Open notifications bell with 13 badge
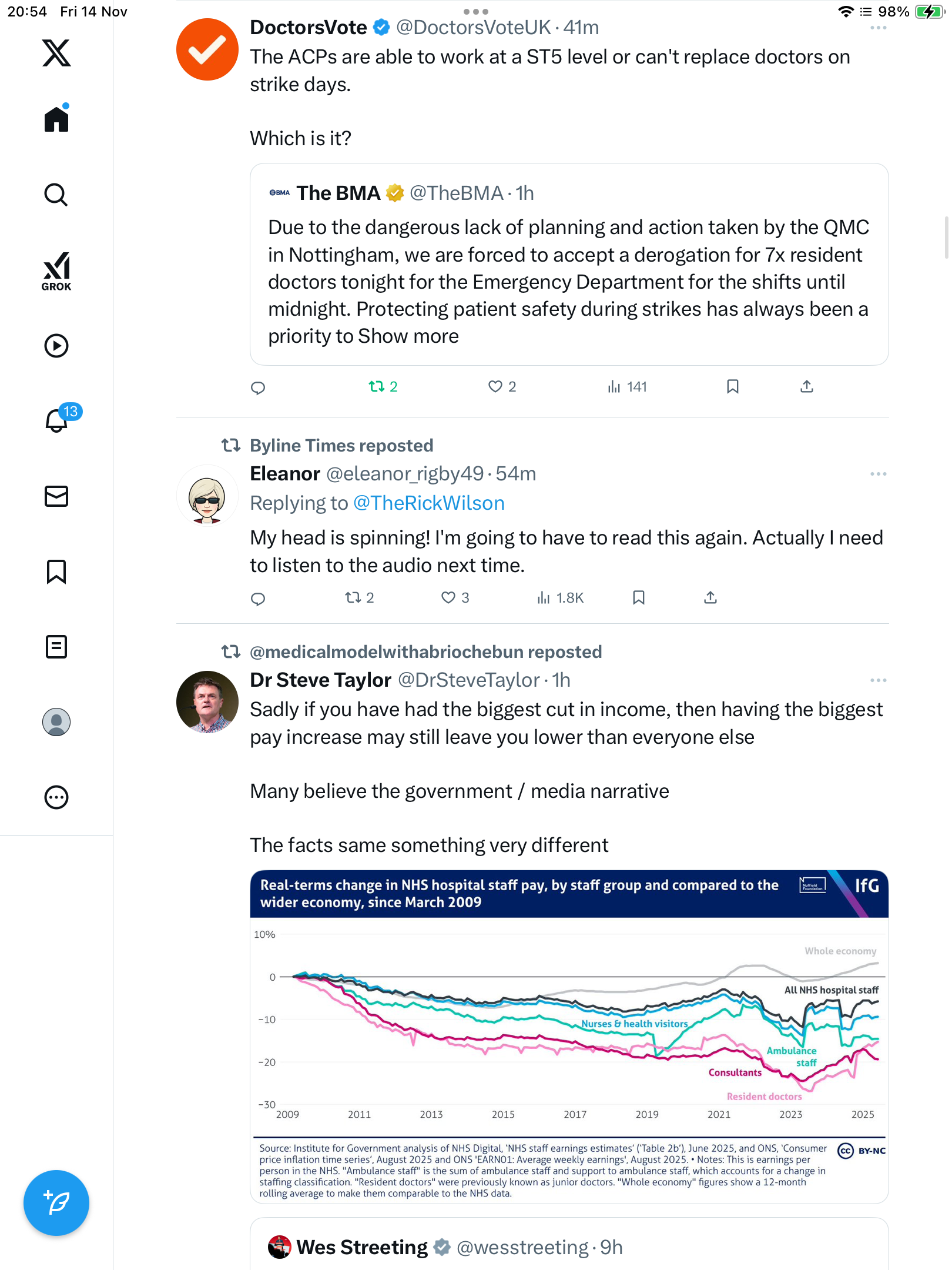This screenshot has width=952, height=1270. (58, 420)
